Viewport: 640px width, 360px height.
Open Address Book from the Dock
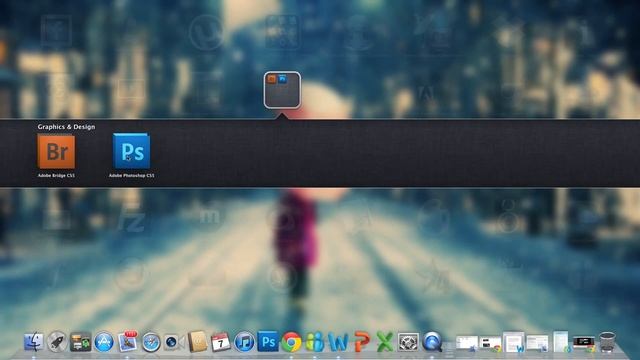click(x=198, y=342)
